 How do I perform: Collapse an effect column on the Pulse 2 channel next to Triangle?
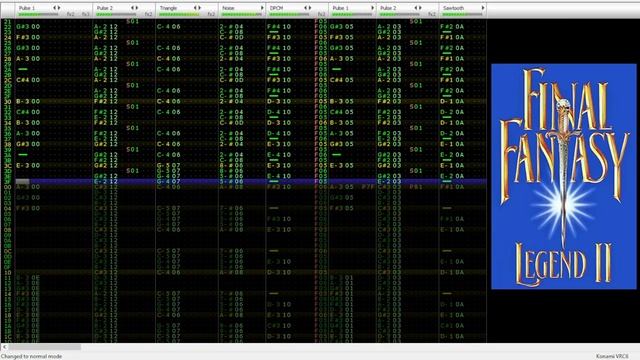[132, 8]
